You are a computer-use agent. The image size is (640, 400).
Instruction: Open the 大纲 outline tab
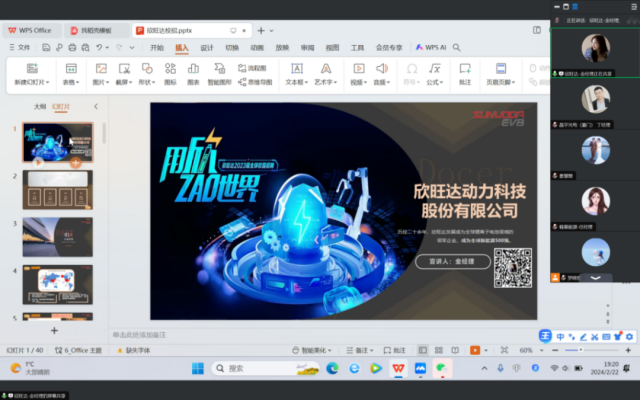(x=39, y=105)
